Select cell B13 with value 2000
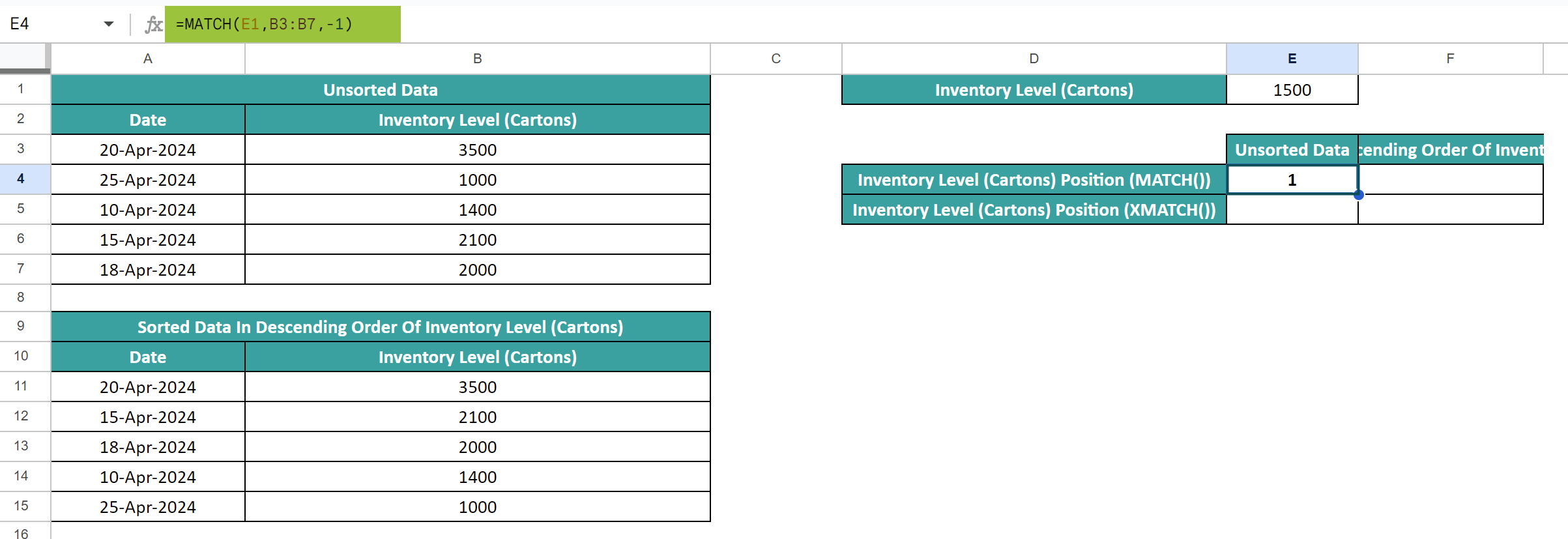Screen dimensions: 1568x539 [x=478, y=447]
